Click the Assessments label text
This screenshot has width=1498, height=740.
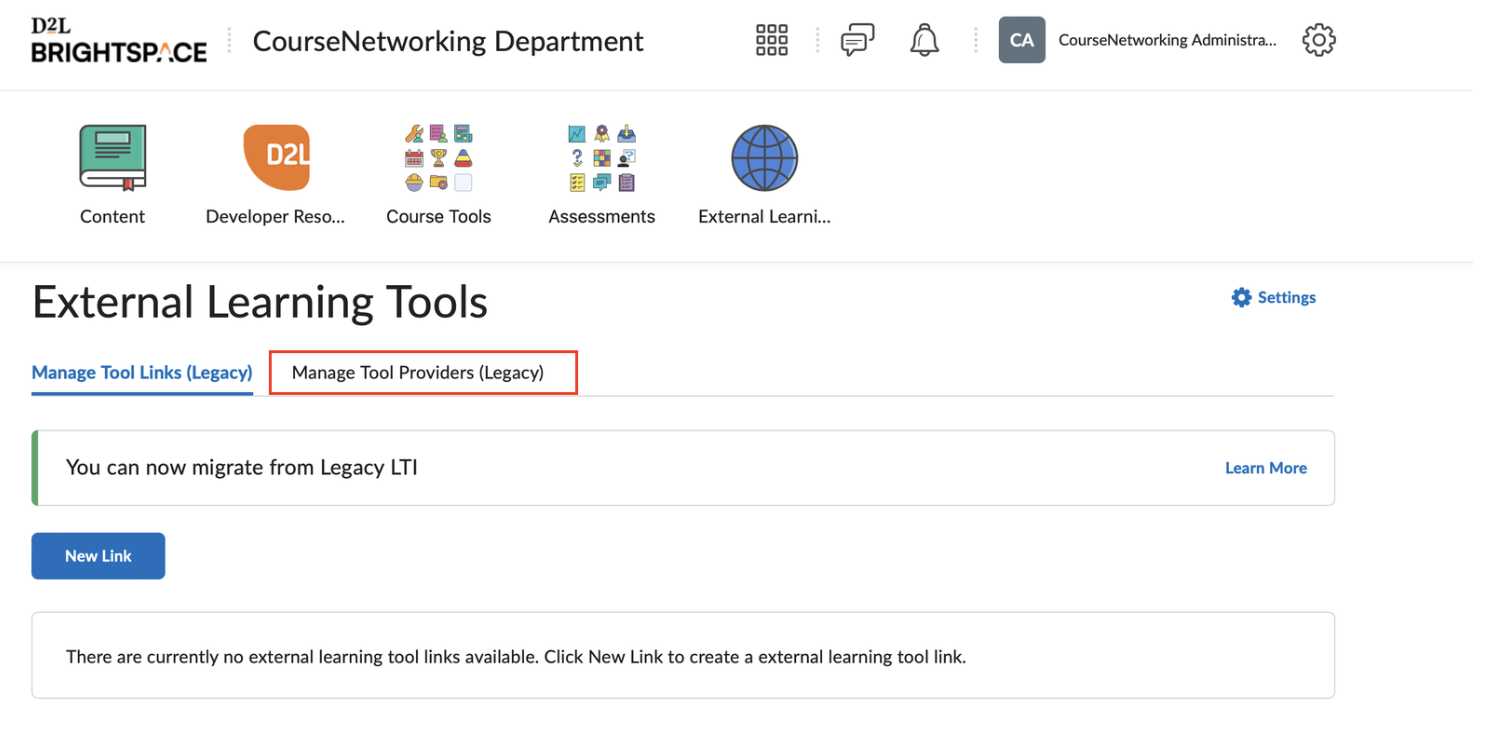pos(601,216)
